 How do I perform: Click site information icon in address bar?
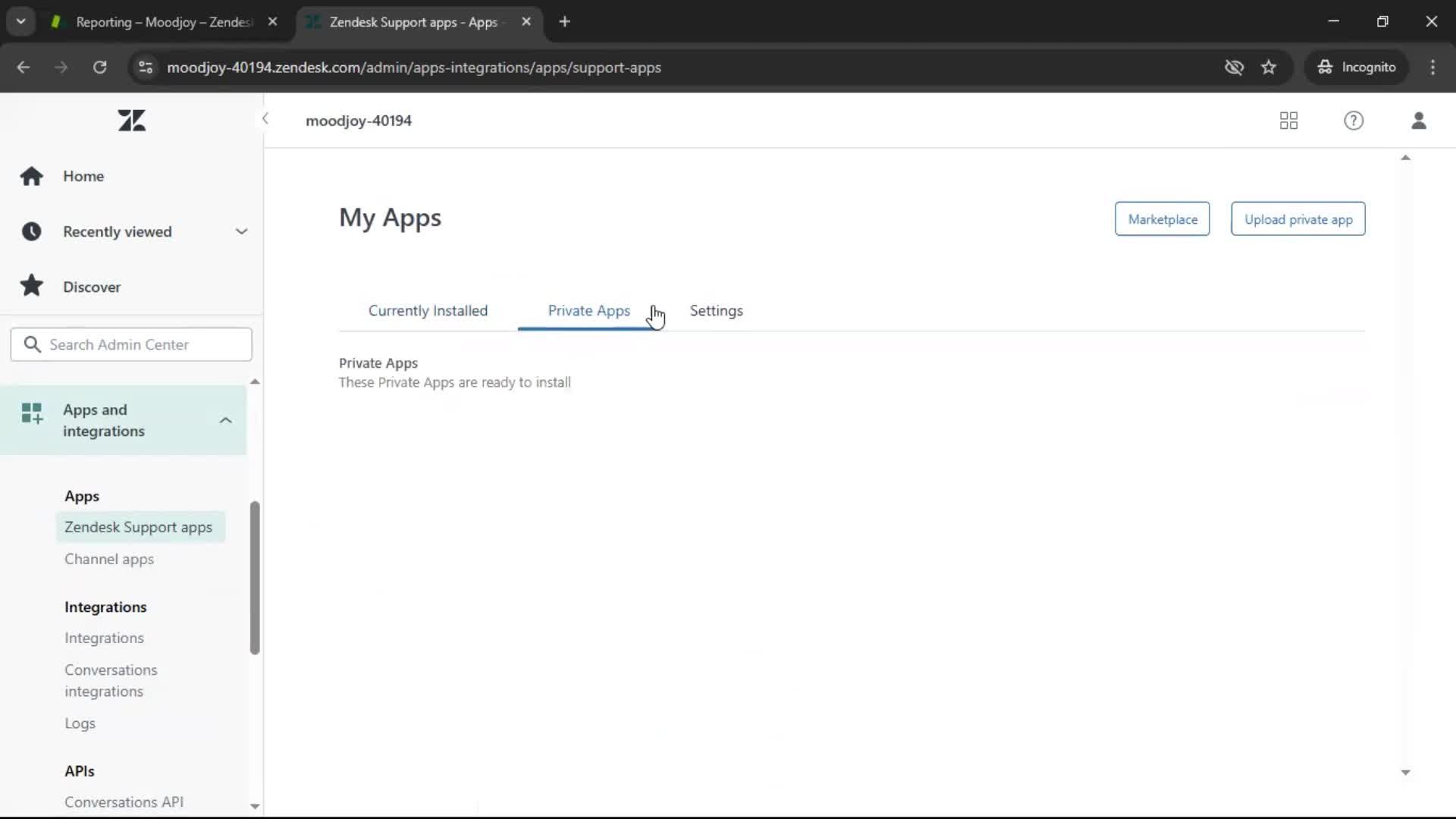tap(146, 67)
